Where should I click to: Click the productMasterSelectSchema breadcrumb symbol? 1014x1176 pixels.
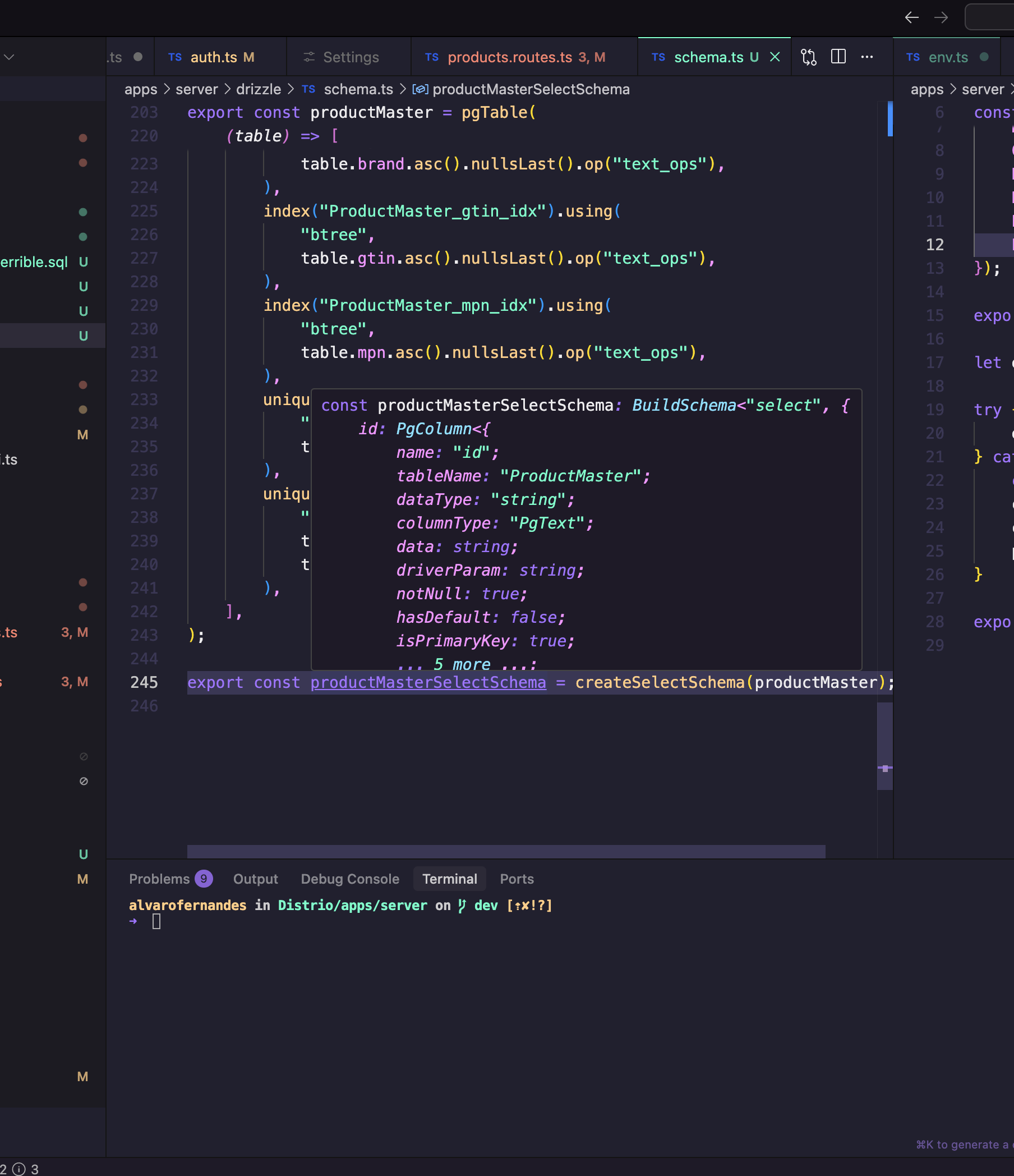point(531,90)
